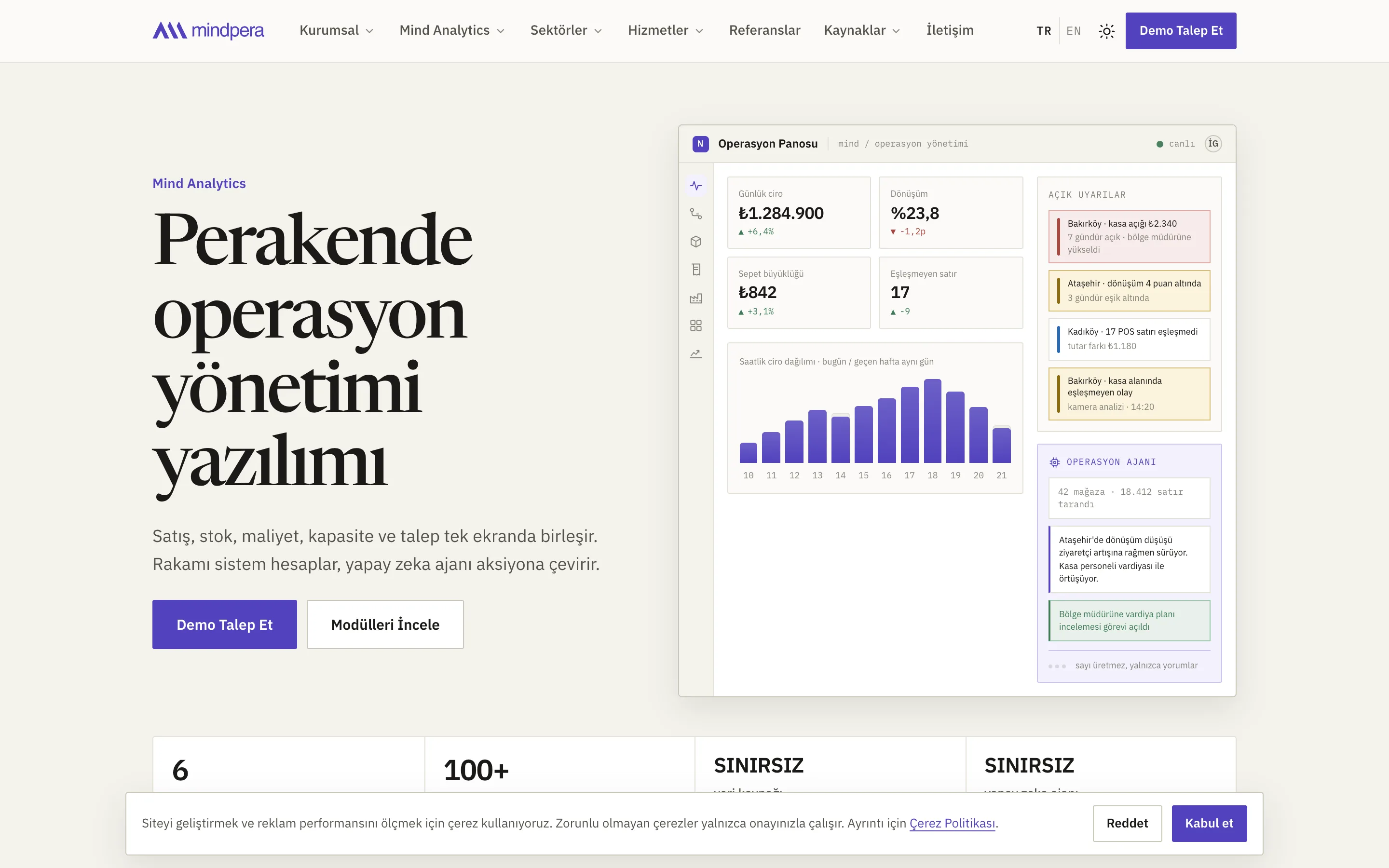Image resolution: width=1389 pixels, height=868 pixels.
Task: Click the mindpera logo
Action: click(208, 30)
